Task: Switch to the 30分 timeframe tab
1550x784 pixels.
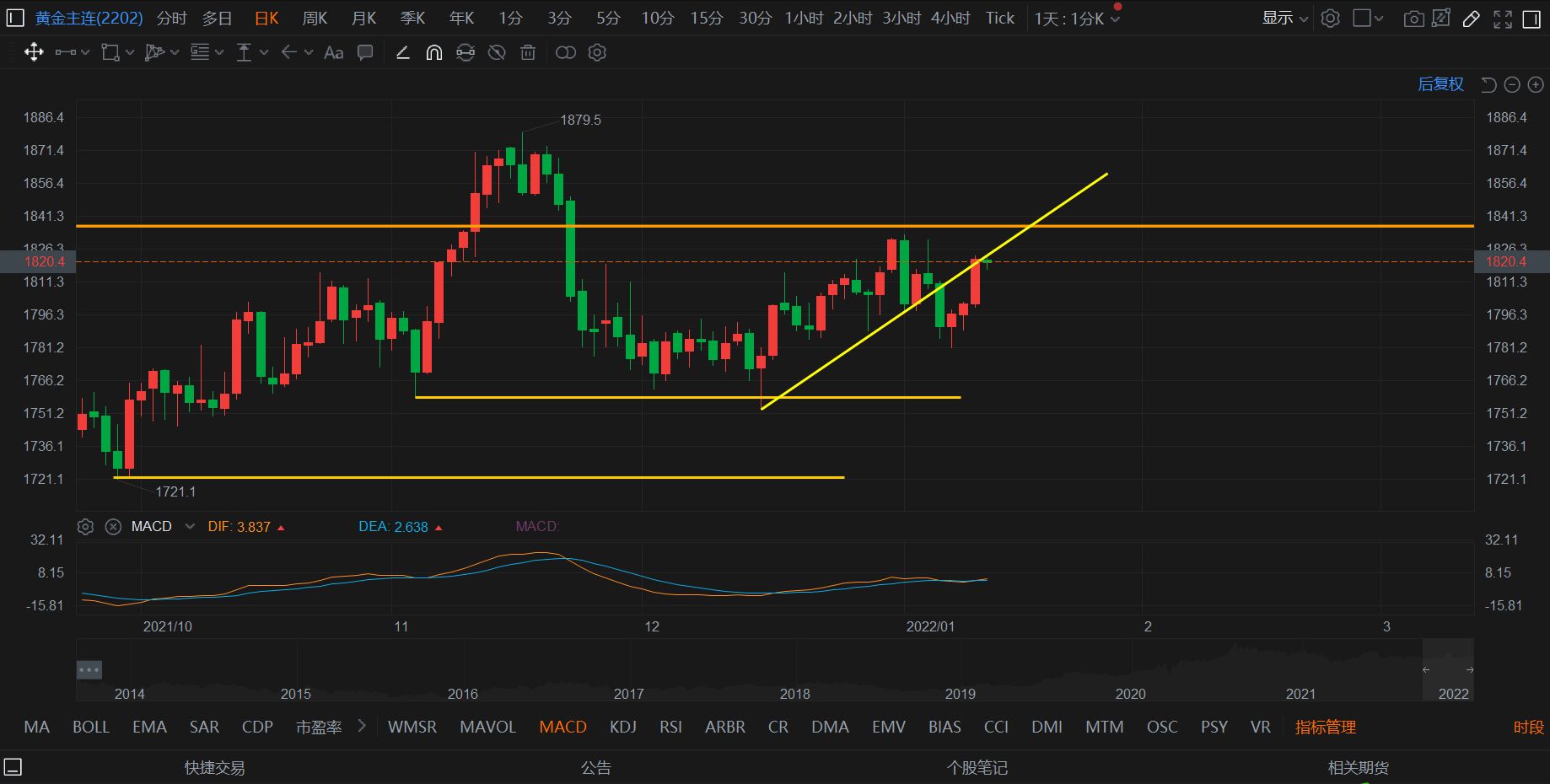Action: 756,18
